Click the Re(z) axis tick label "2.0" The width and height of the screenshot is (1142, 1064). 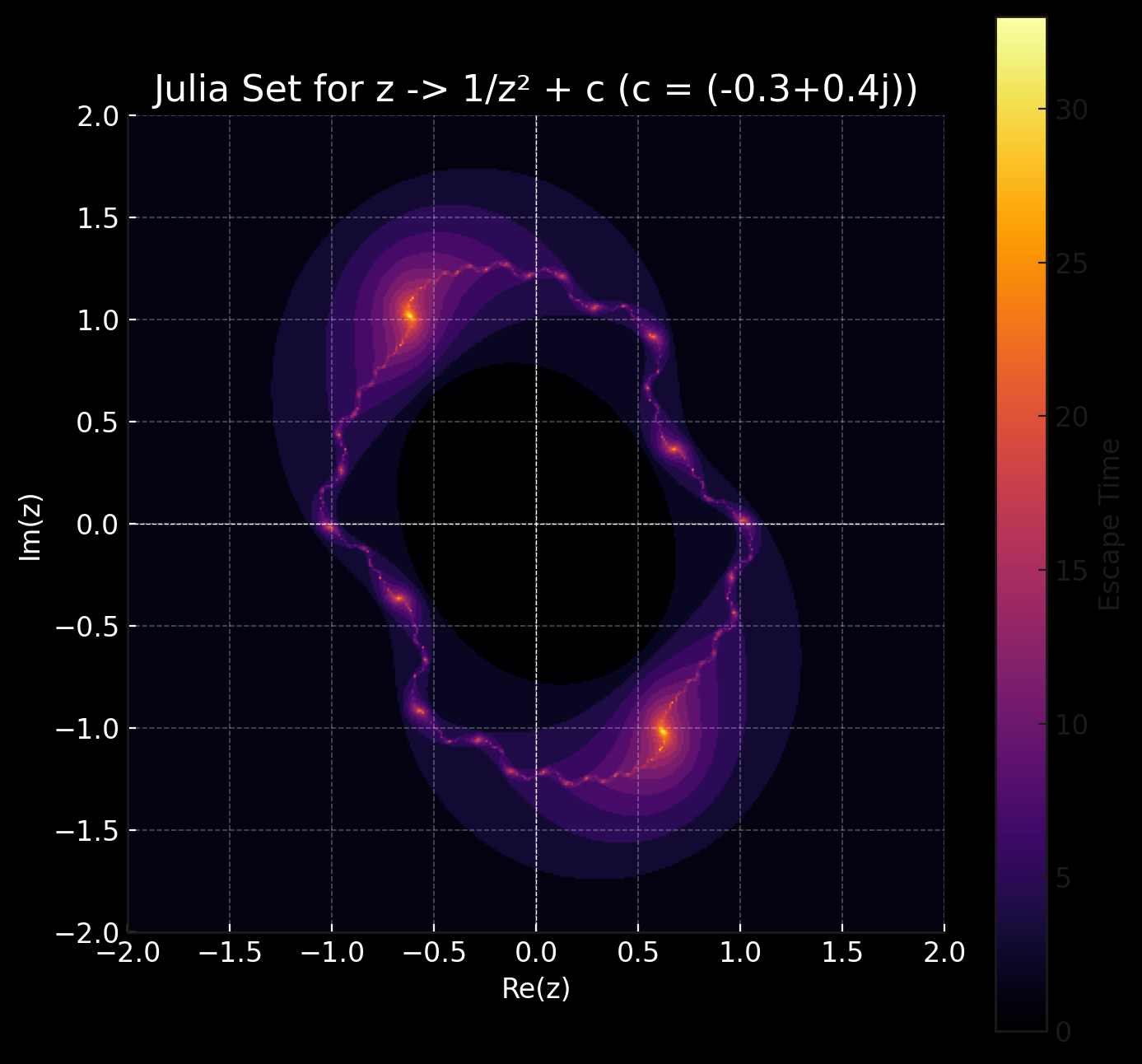pyautogui.click(x=944, y=954)
